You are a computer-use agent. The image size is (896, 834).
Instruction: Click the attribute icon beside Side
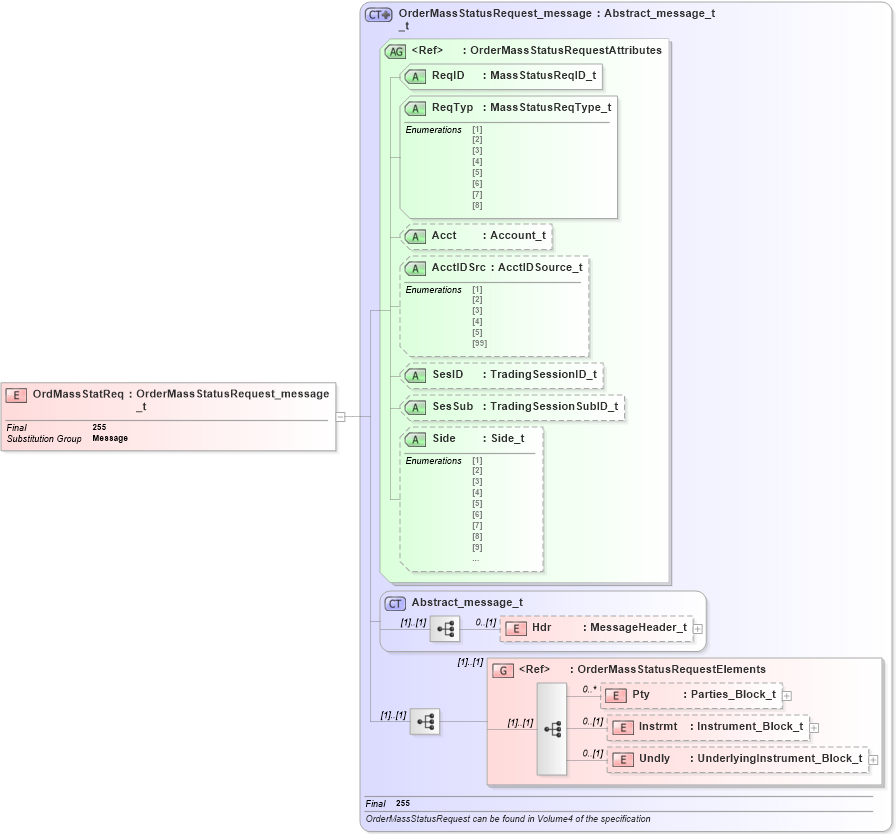tap(415, 439)
